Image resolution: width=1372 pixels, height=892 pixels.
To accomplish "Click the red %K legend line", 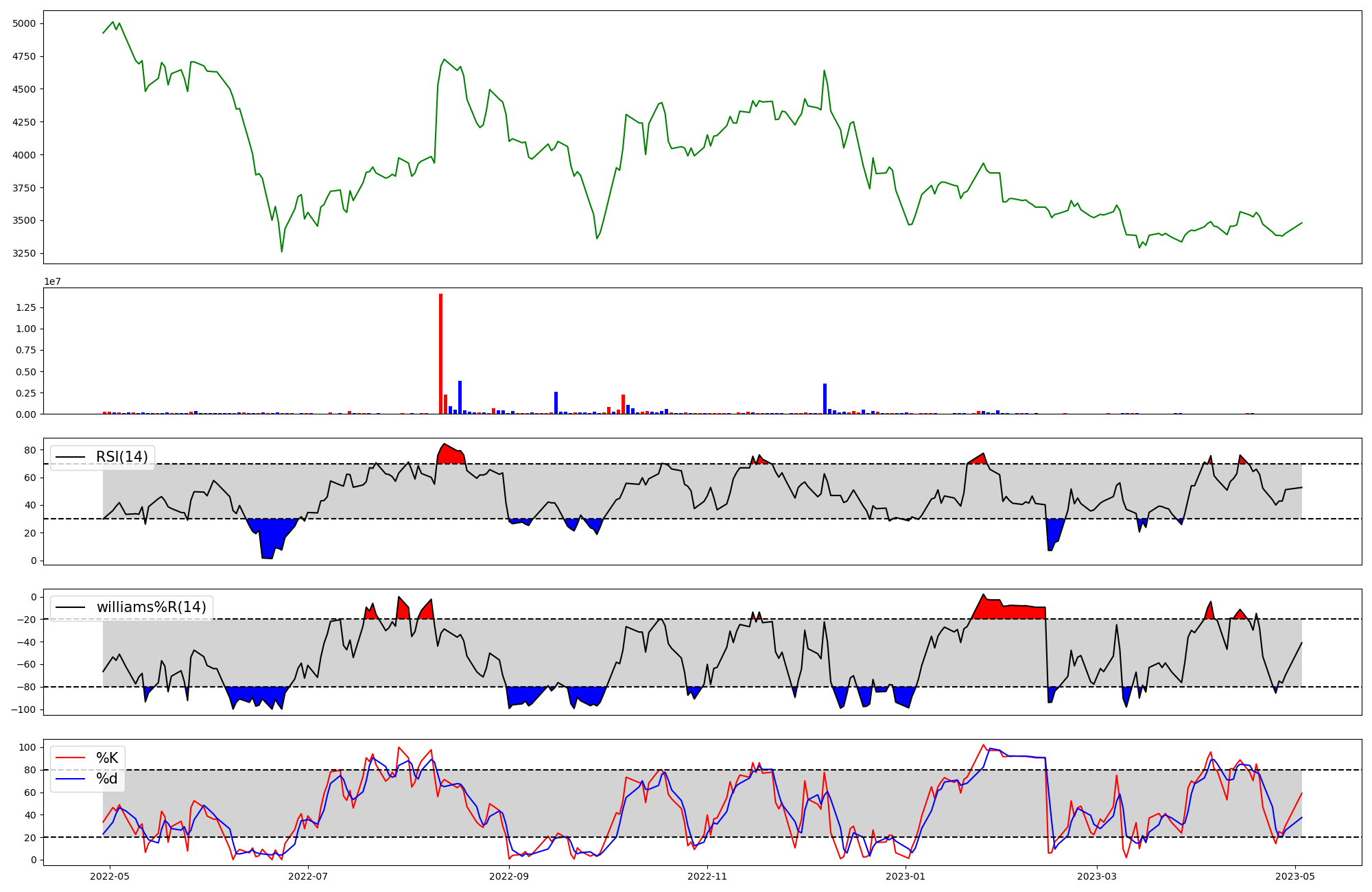I will (70, 758).
